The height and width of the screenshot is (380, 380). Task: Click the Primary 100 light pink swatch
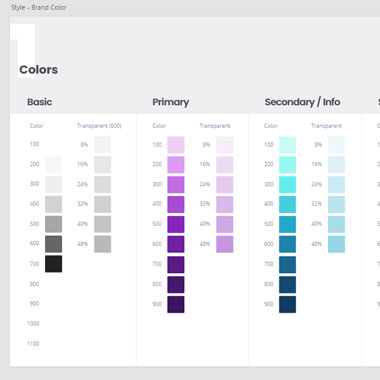pos(176,145)
